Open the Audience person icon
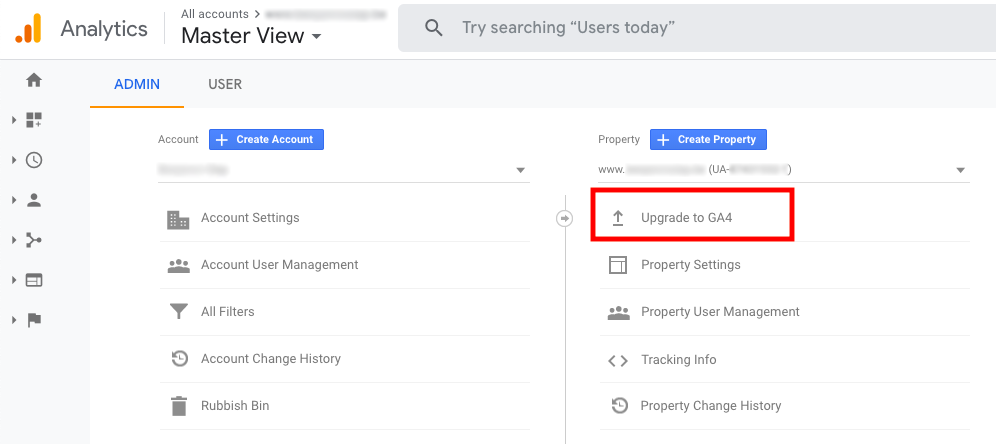 click(x=34, y=200)
